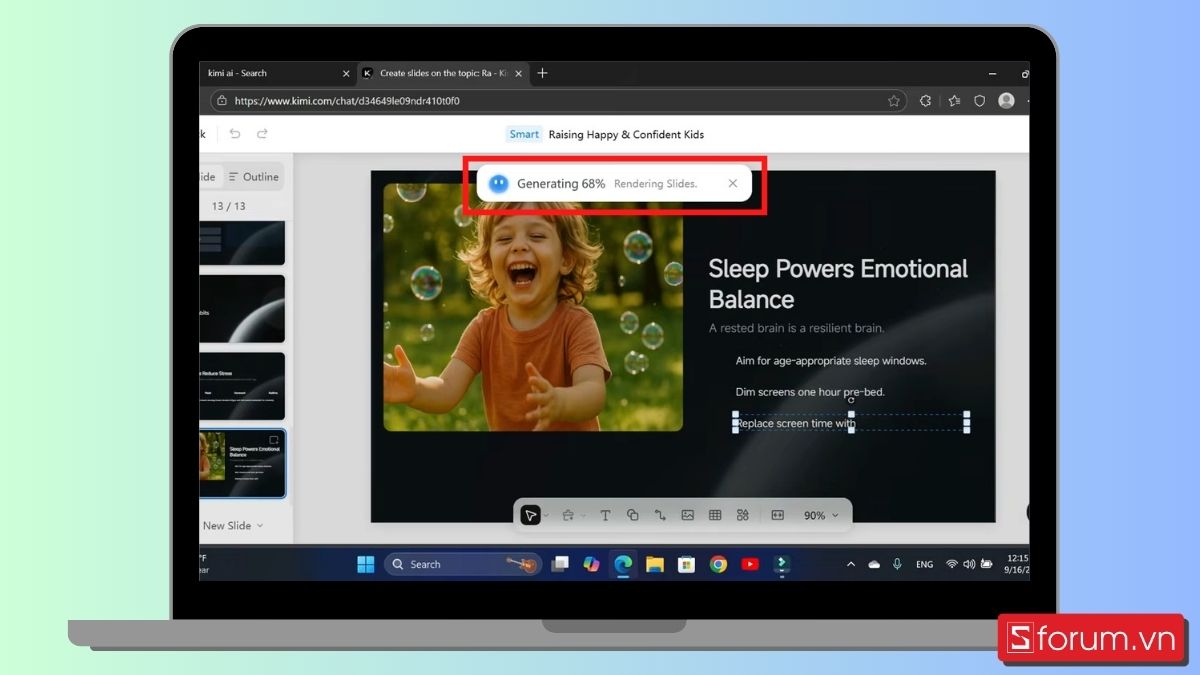Screen dimensions: 1200x675
Task: Click the volume speaker tray icon
Action: [969, 564]
